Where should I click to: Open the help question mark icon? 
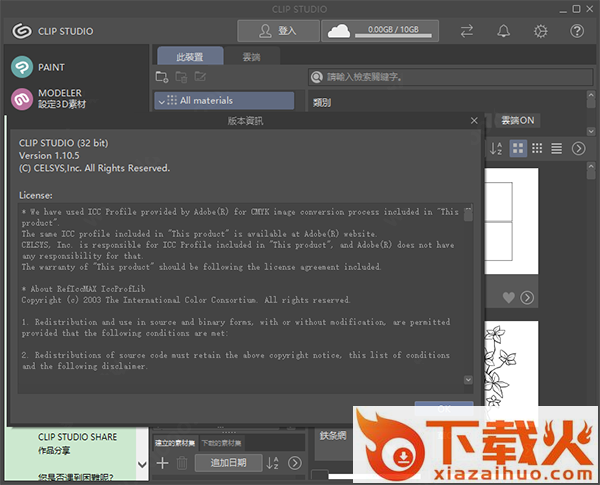[x=577, y=31]
